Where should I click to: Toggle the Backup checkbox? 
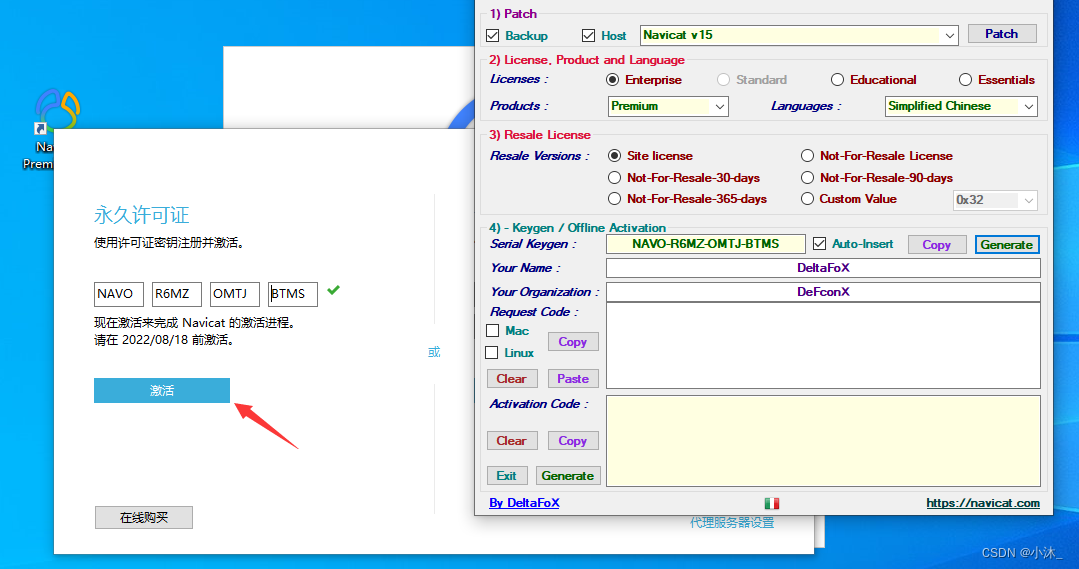coord(493,36)
